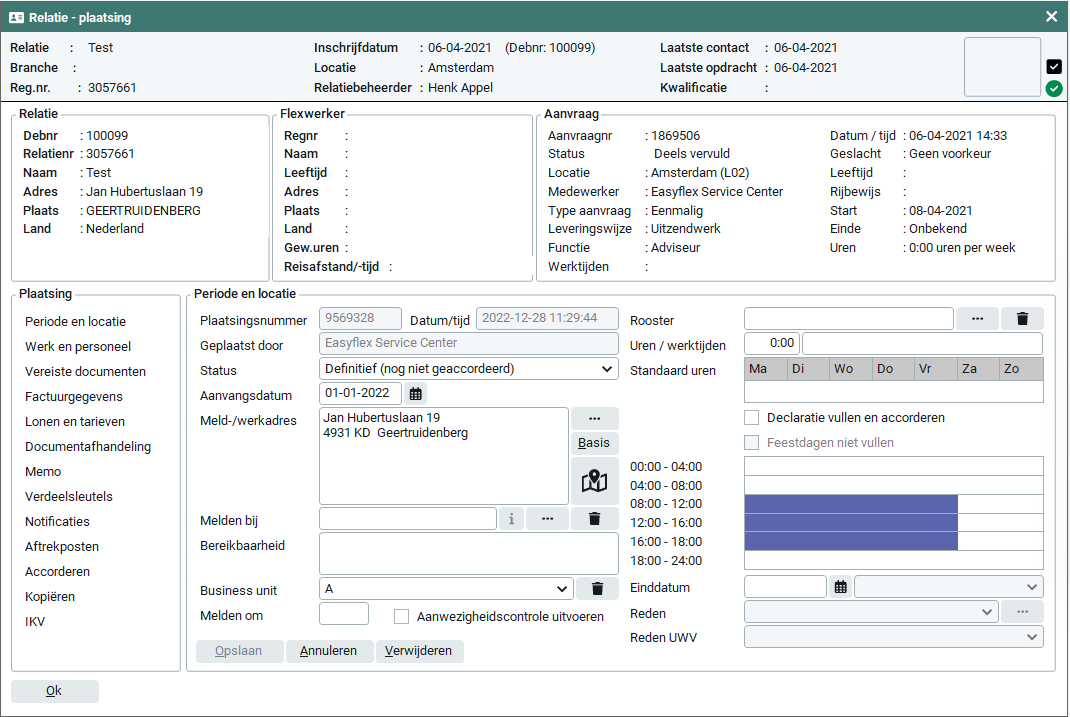Toggle the black checkbox beside the photo box
This screenshot has height=717, width=1070.
point(1054,67)
